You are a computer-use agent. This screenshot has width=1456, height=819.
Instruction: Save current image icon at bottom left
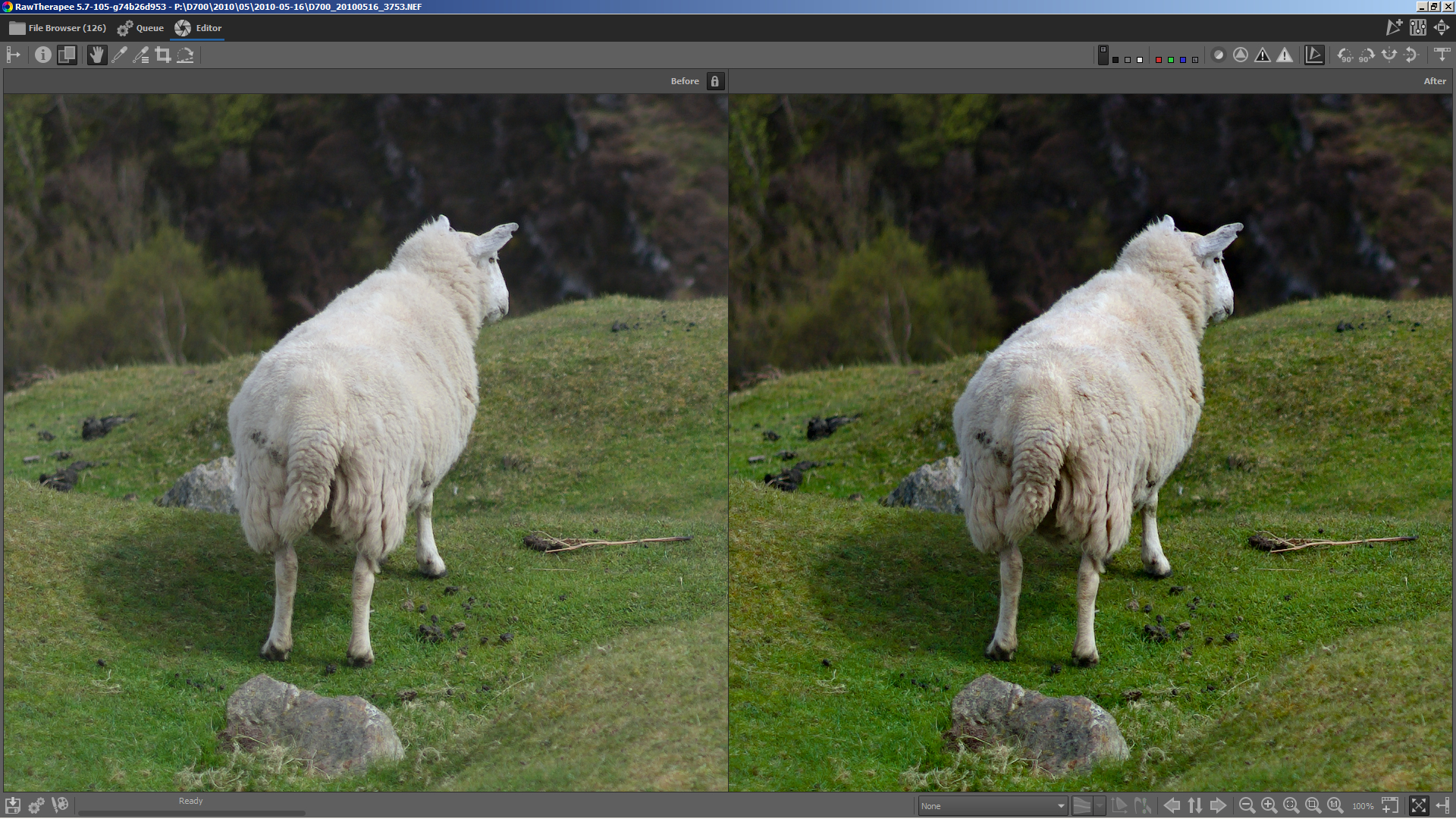(13, 805)
